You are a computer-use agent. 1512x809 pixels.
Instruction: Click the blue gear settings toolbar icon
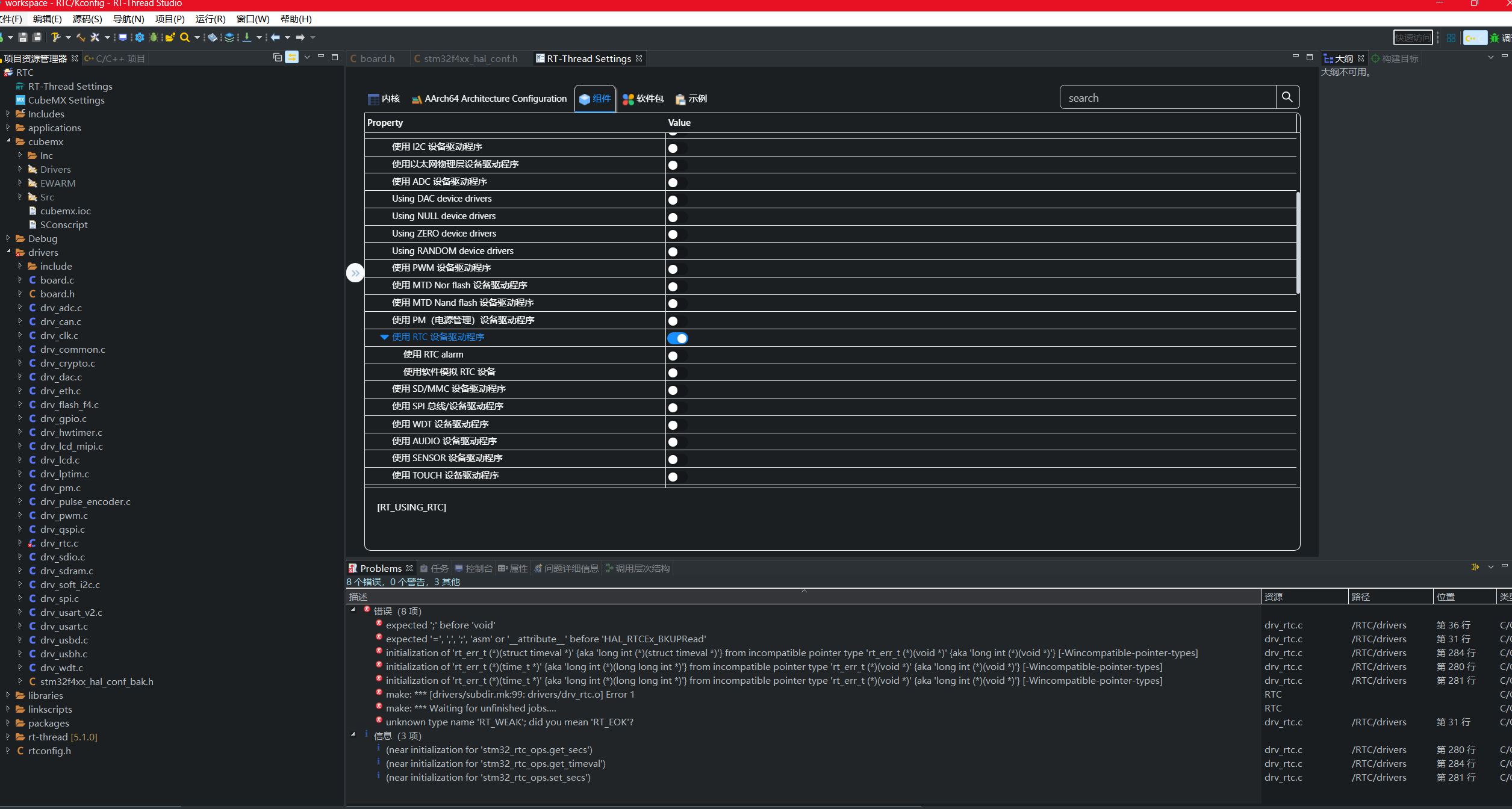(139, 37)
